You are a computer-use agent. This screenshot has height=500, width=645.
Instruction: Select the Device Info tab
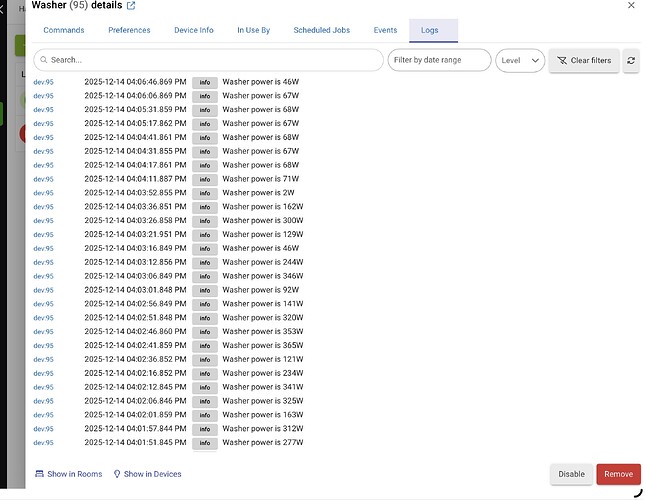[x=194, y=31]
